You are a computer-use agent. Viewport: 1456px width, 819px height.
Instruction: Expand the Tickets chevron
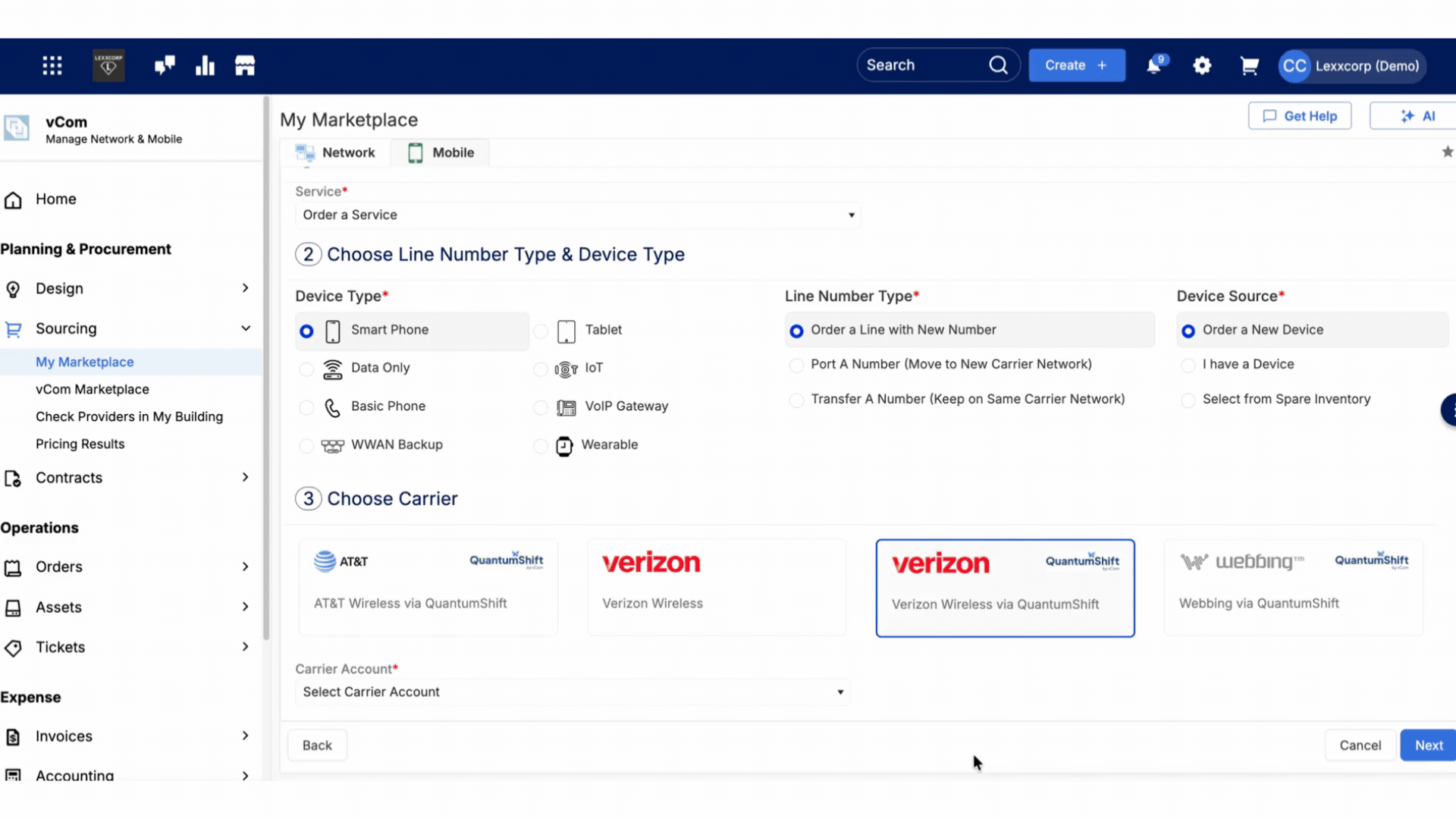tap(245, 647)
